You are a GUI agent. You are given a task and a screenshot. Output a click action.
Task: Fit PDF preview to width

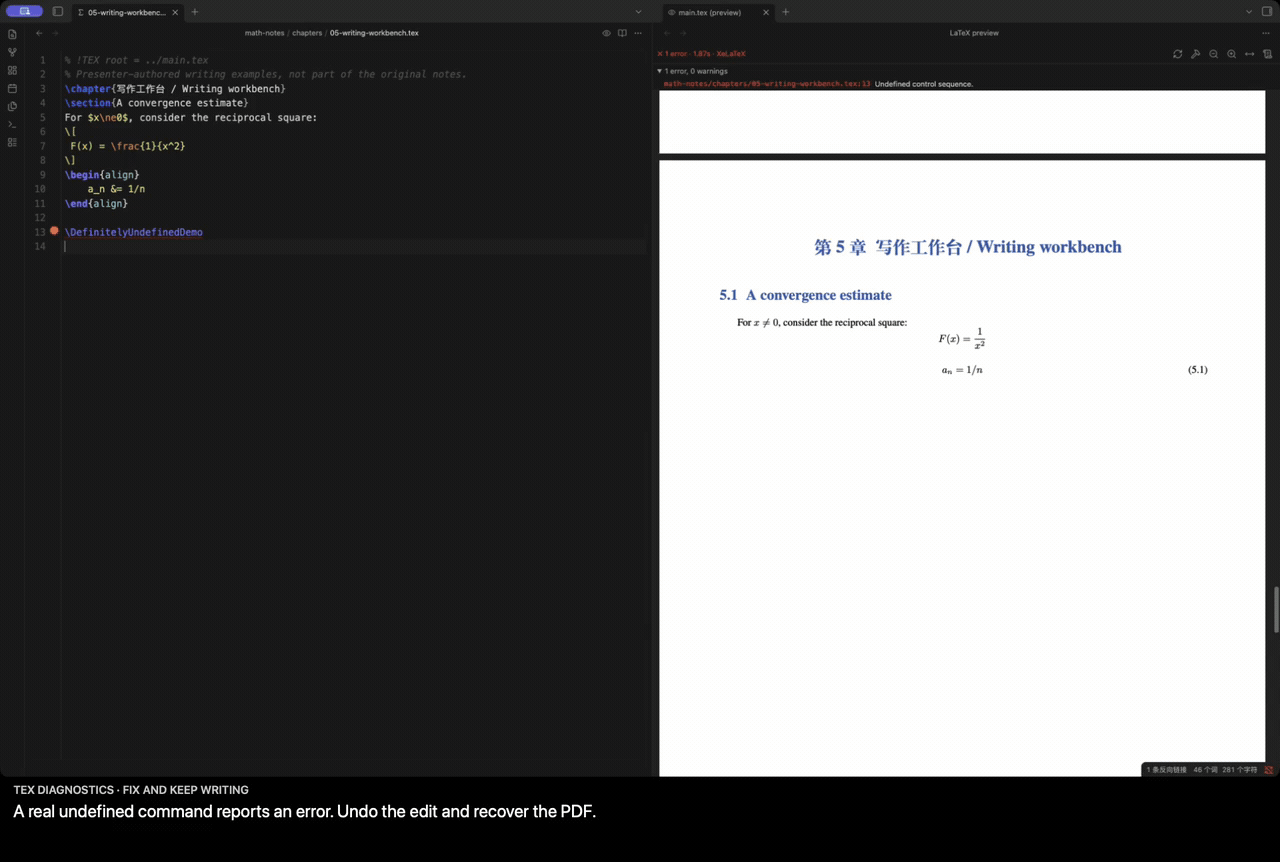click(x=1249, y=54)
